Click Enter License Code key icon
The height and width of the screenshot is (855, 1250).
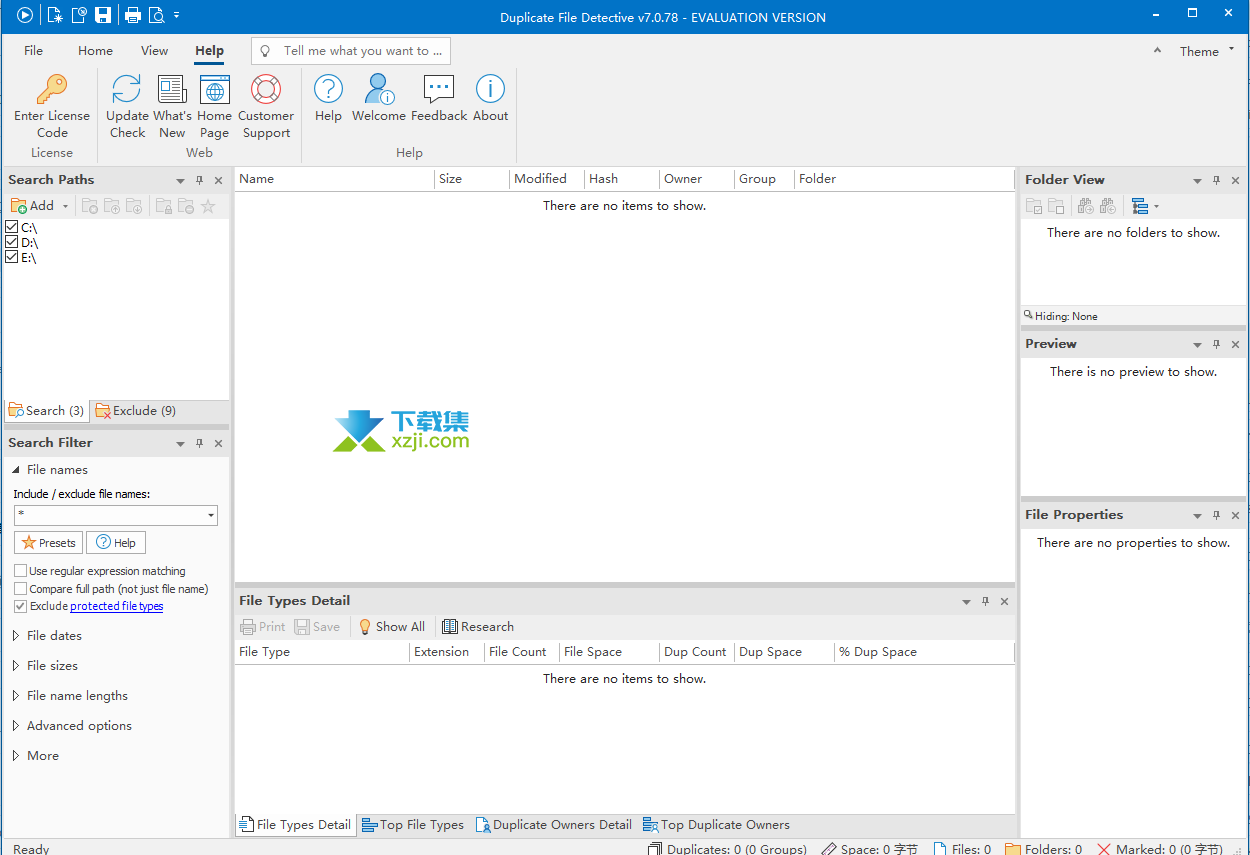click(52, 106)
